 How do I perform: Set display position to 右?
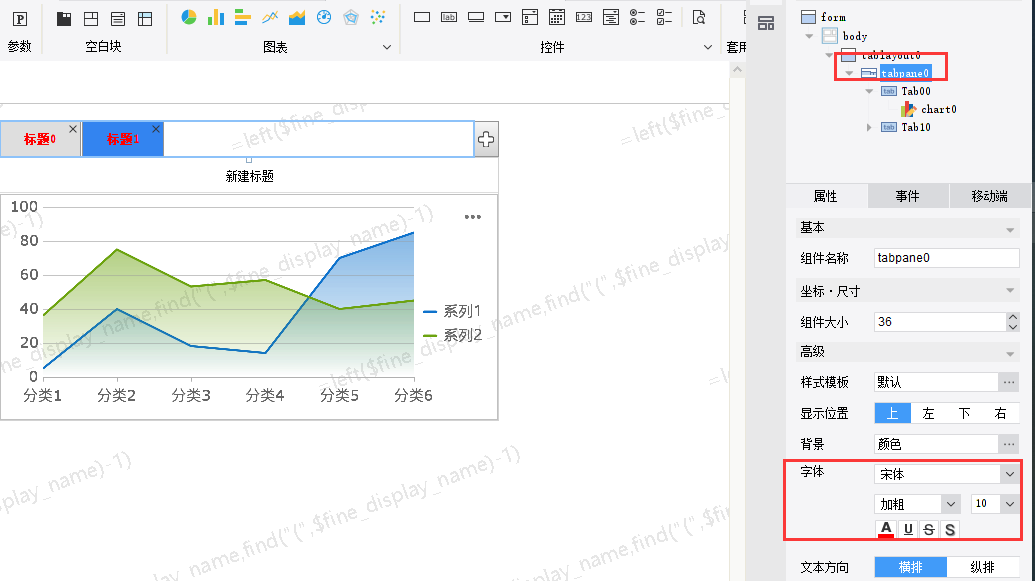pyautogui.click(x=1001, y=413)
